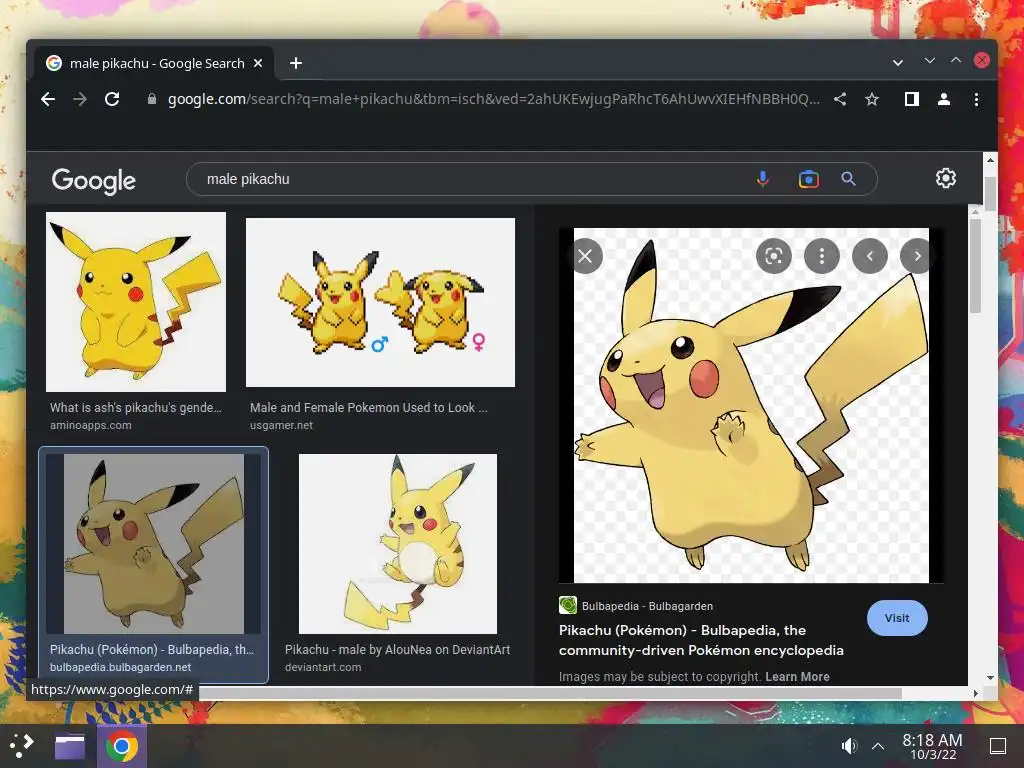This screenshot has height=768, width=1024.
Task: Start voice search with microphone
Action: [762, 179]
